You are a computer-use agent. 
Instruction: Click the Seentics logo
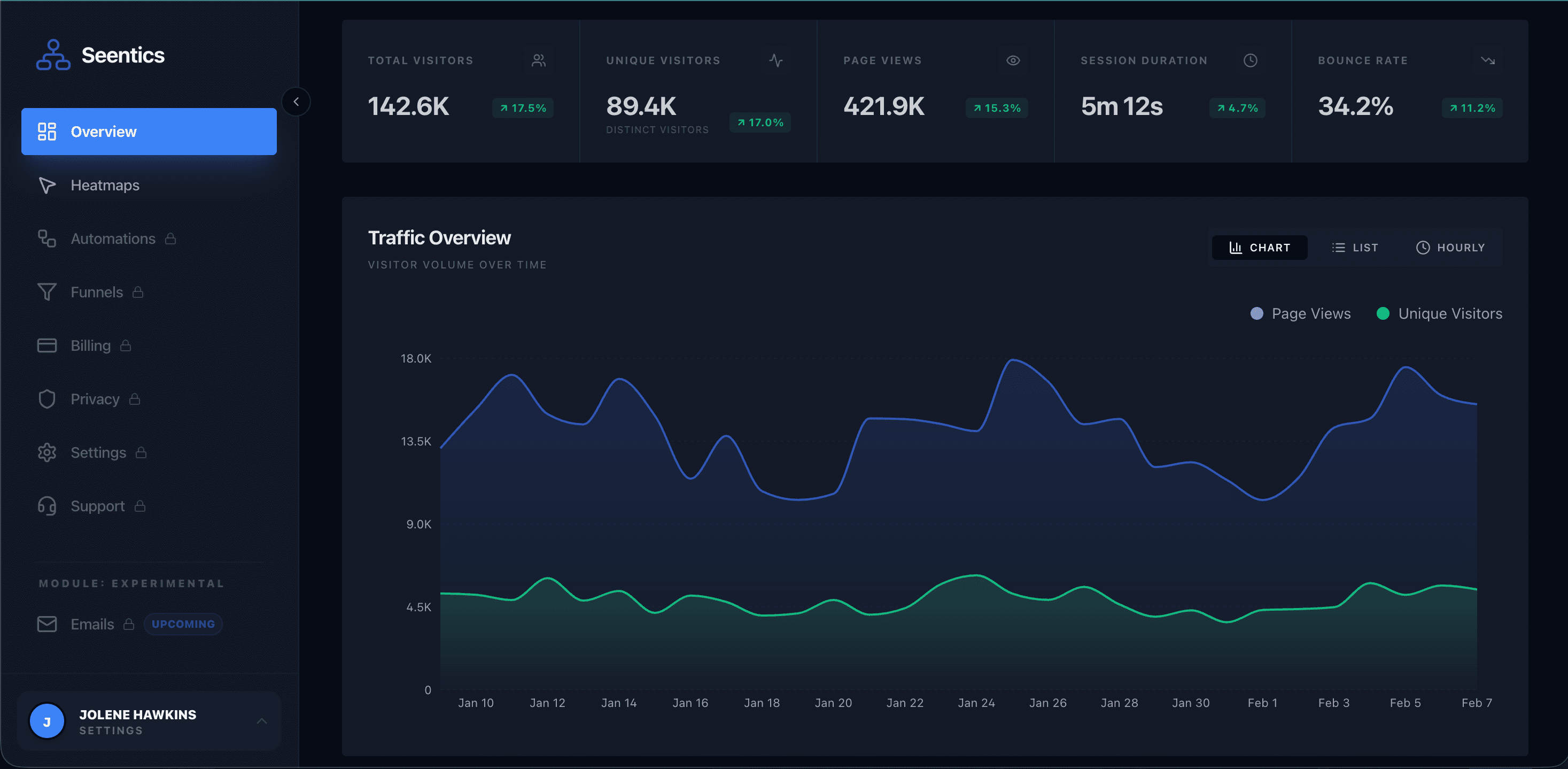100,55
